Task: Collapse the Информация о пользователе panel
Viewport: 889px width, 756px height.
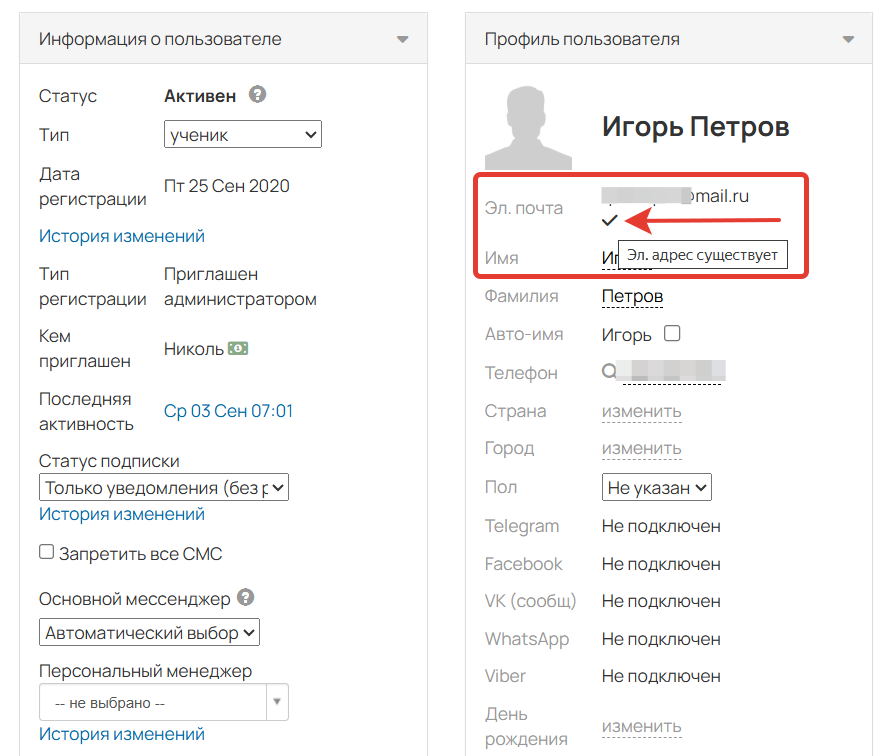Action: click(x=402, y=40)
